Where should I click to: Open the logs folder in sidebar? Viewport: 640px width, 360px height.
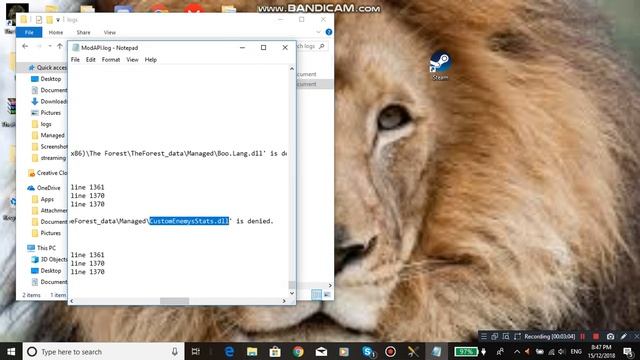click(x=42, y=124)
